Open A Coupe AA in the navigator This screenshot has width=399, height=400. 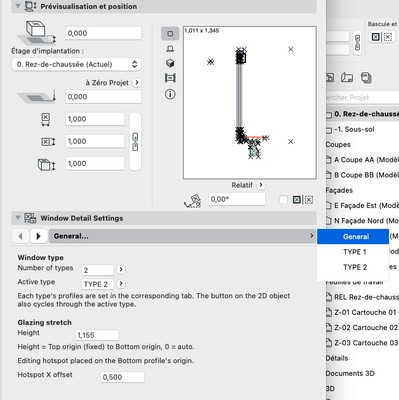[x=362, y=160]
